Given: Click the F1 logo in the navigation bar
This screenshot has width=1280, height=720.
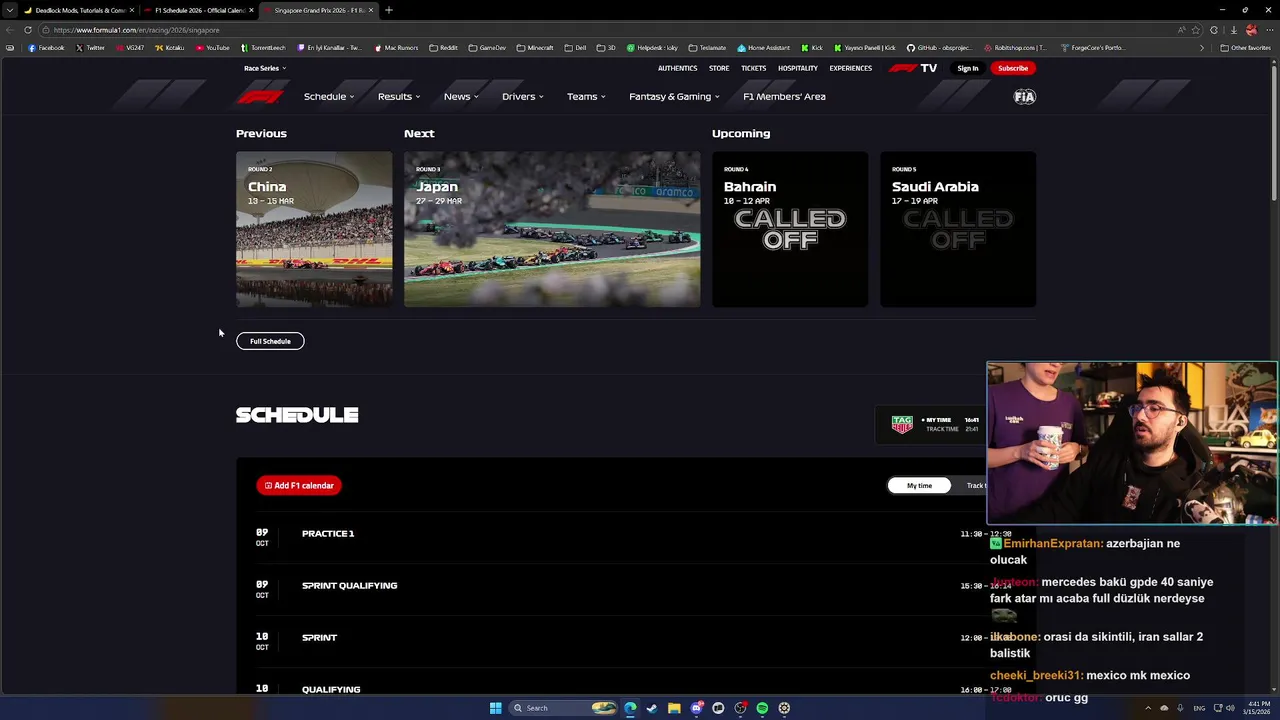Looking at the screenshot, I should (260, 97).
